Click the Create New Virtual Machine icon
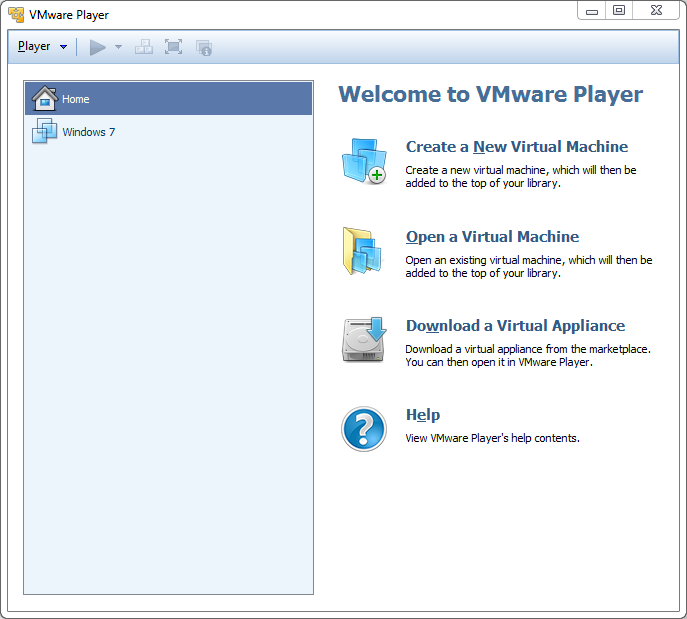The width and height of the screenshot is (687, 619). click(363, 161)
